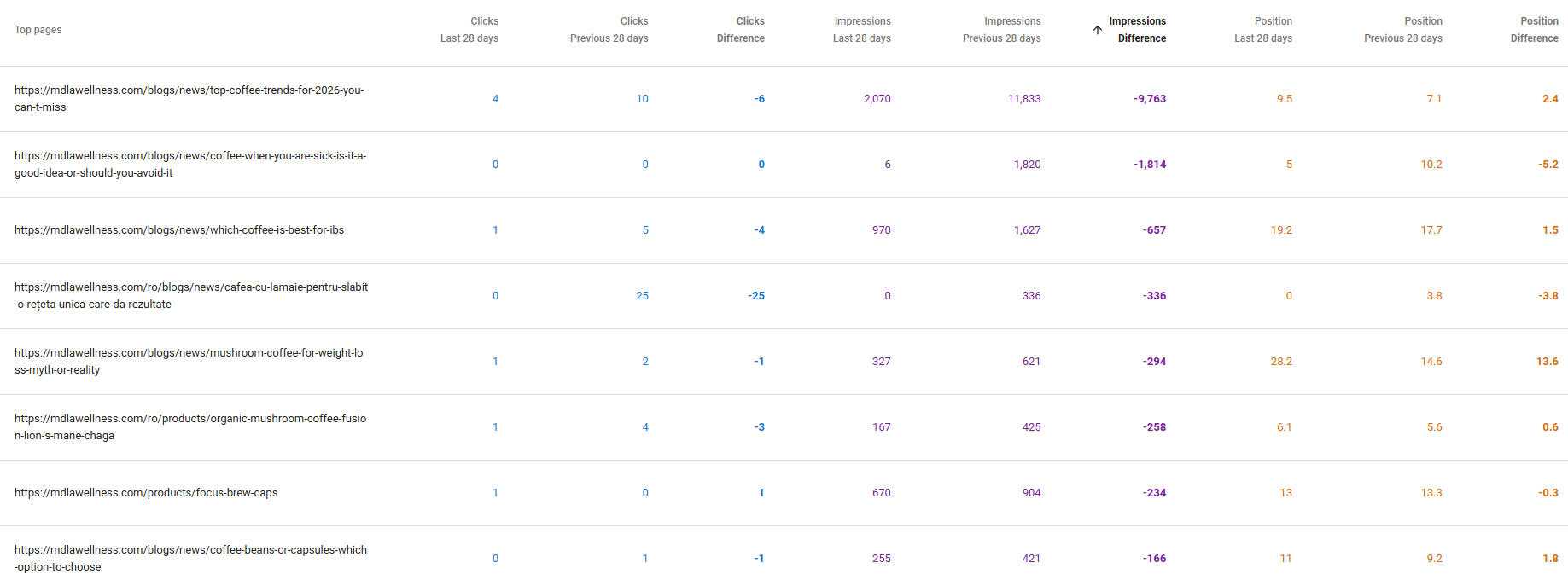This screenshot has width=1568, height=580.
Task: Sort by Position Previous 28 days header
Action: point(1402,30)
